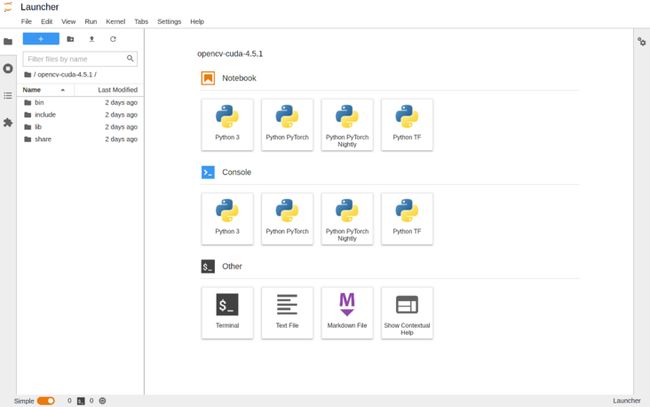Create a Python PyTorch Nightly notebook

point(347,125)
